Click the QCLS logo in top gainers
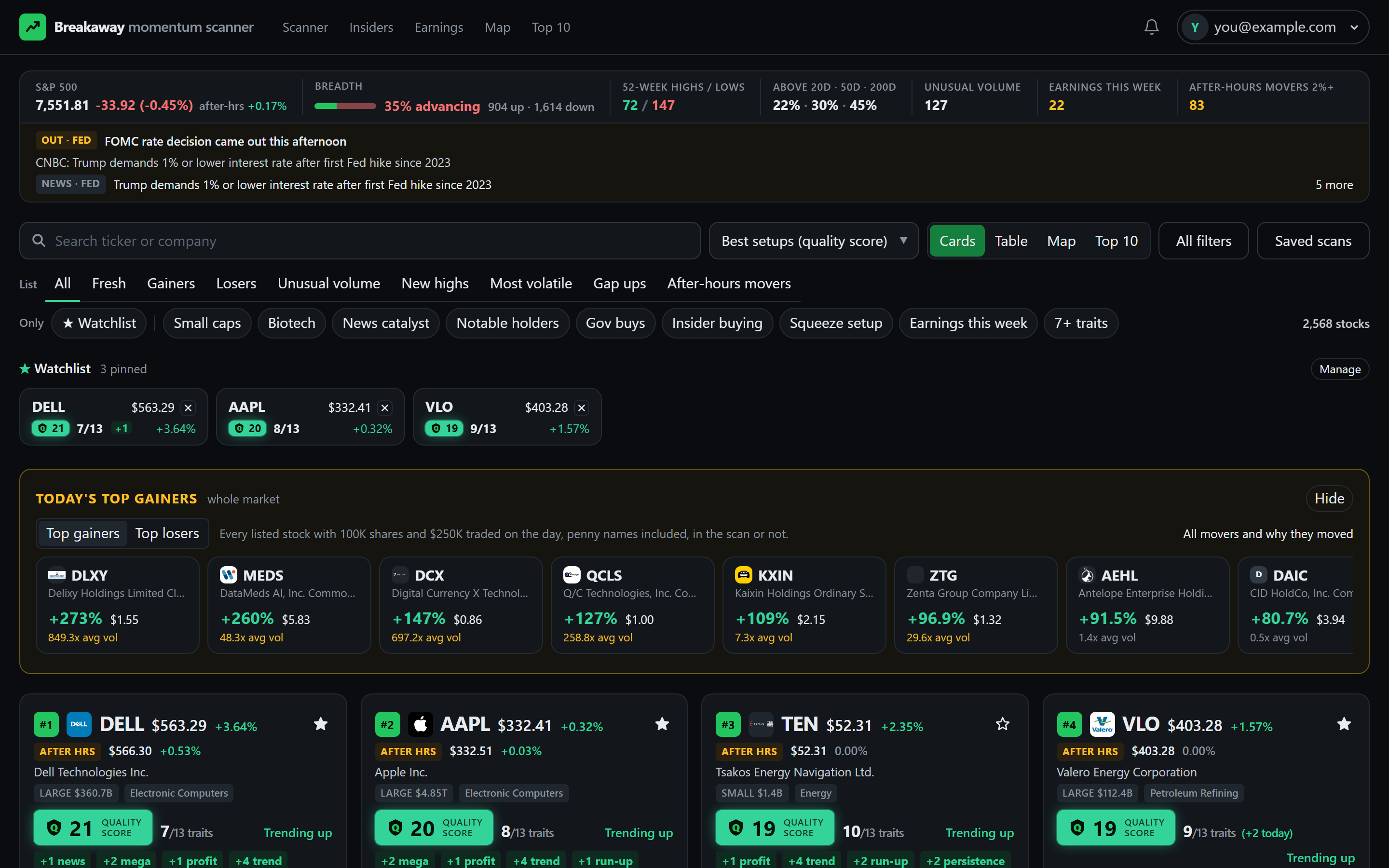Image resolution: width=1389 pixels, height=868 pixels. click(x=572, y=575)
